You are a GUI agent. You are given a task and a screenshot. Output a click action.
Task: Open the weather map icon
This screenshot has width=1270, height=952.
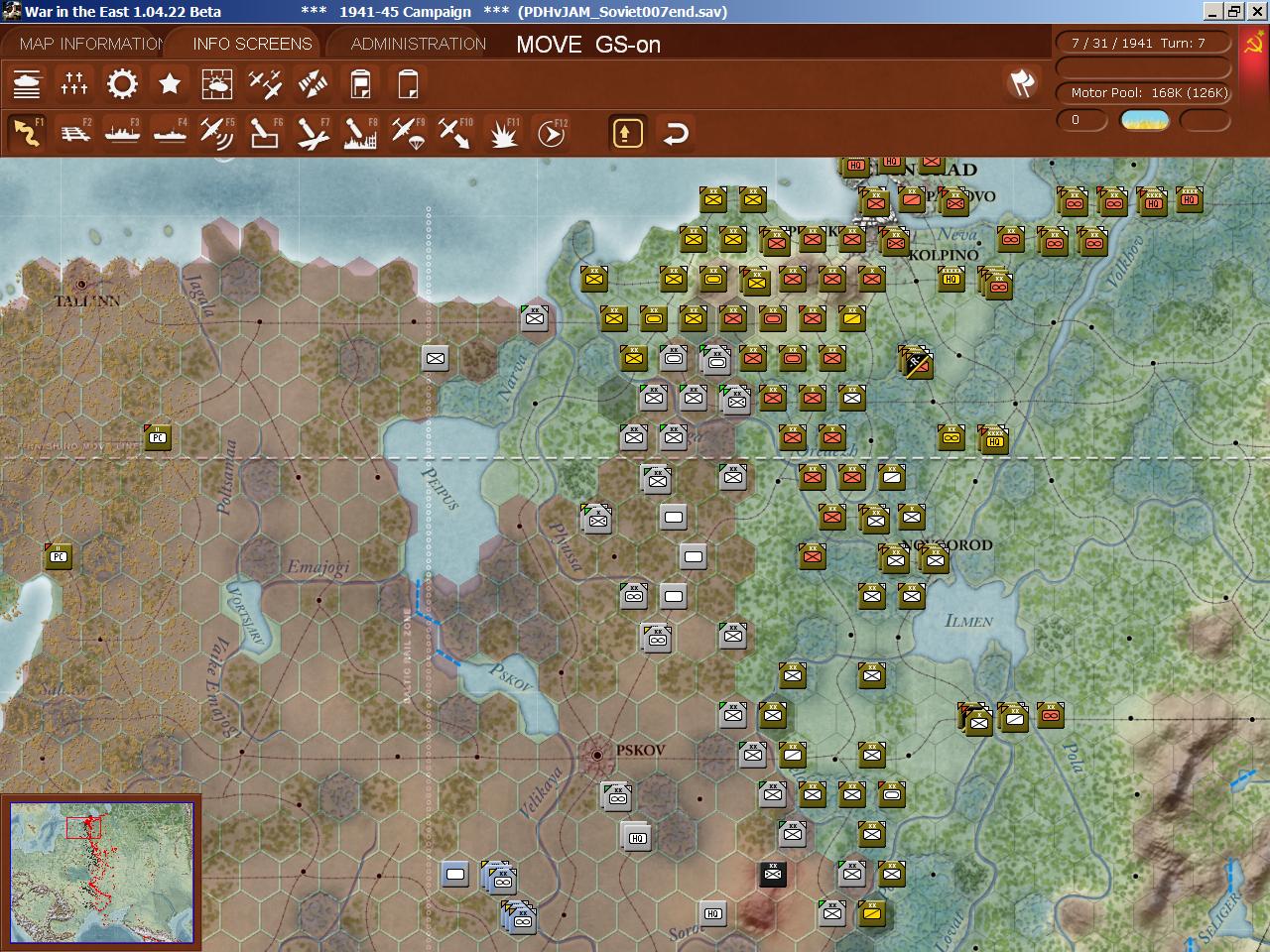click(x=217, y=84)
